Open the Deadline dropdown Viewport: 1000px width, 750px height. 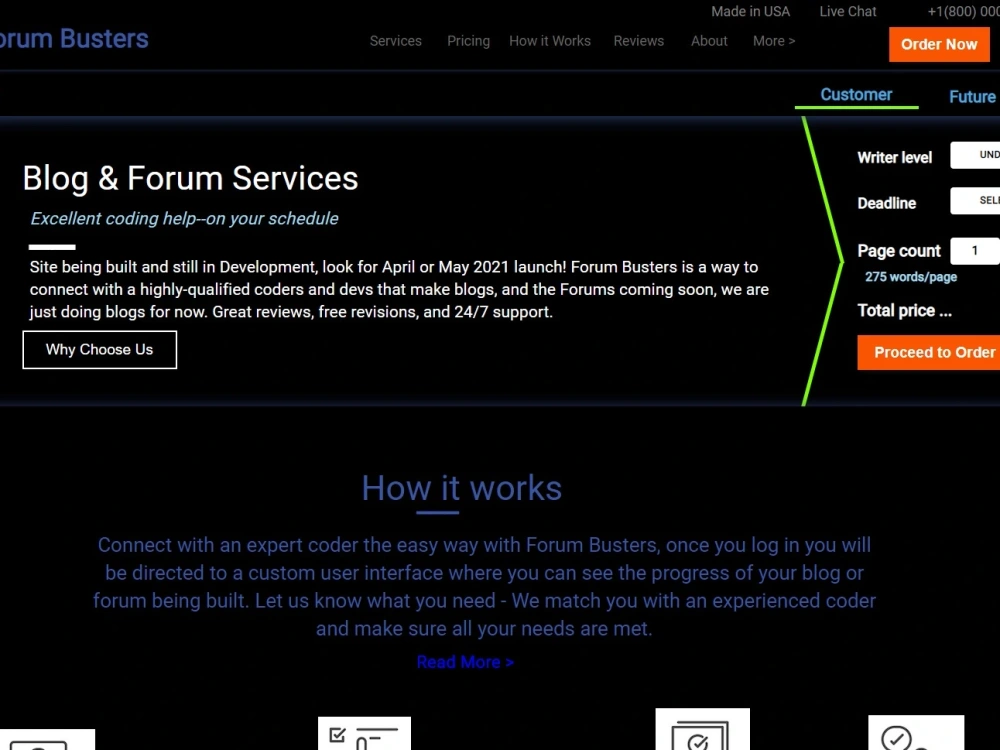point(975,201)
